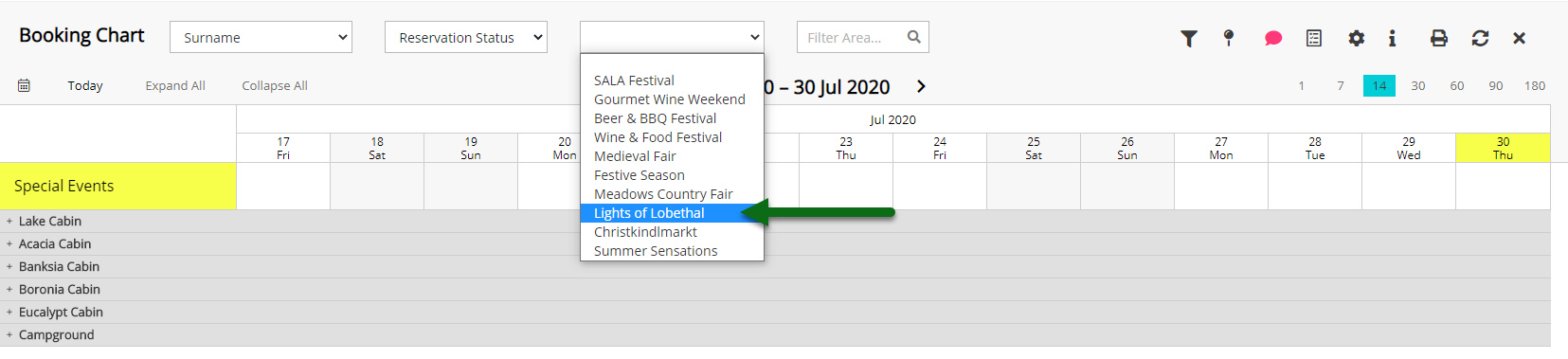The image size is (1568, 359).
Task: Switch to the 30 day view
Action: click(x=1418, y=85)
